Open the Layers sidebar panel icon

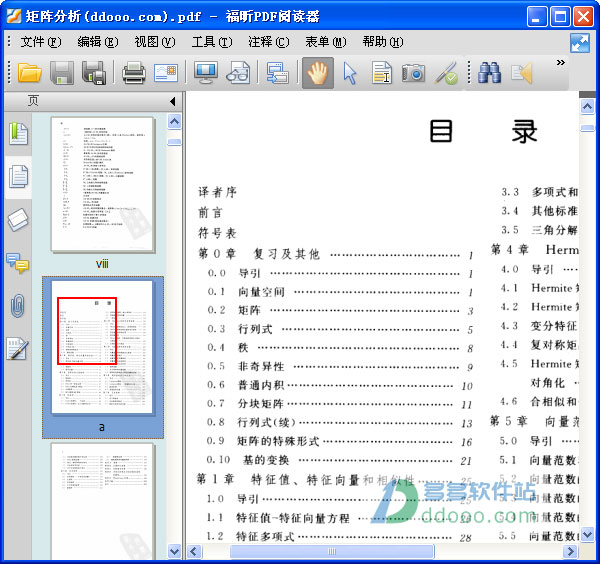tap(18, 220)
